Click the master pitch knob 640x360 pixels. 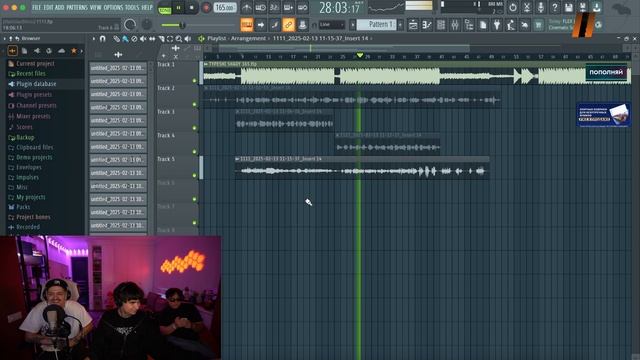[x=147, y=25]
